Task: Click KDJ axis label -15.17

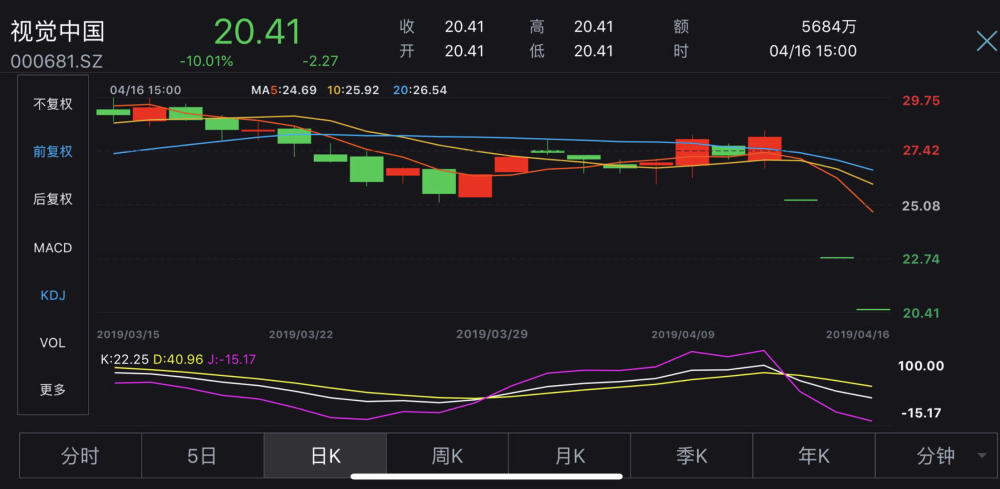Action: (x=921, y=414)
